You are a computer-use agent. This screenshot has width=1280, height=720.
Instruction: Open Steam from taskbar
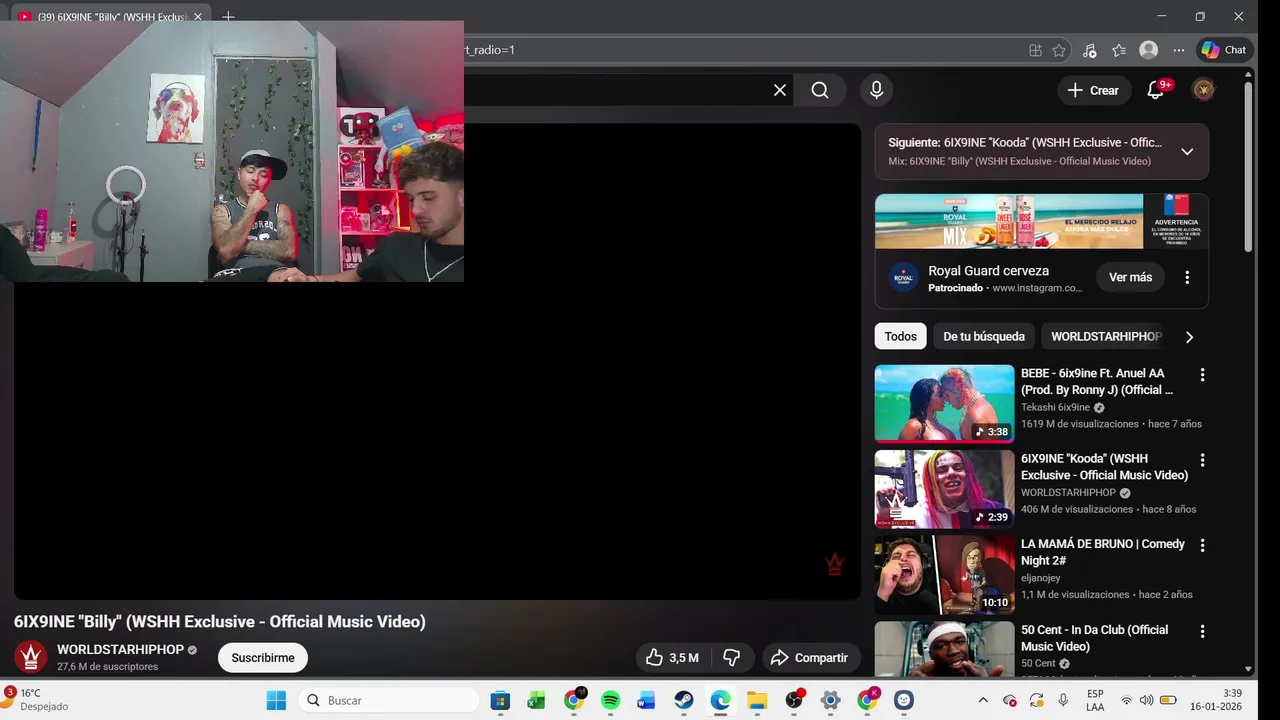click(x=684, y=701)
